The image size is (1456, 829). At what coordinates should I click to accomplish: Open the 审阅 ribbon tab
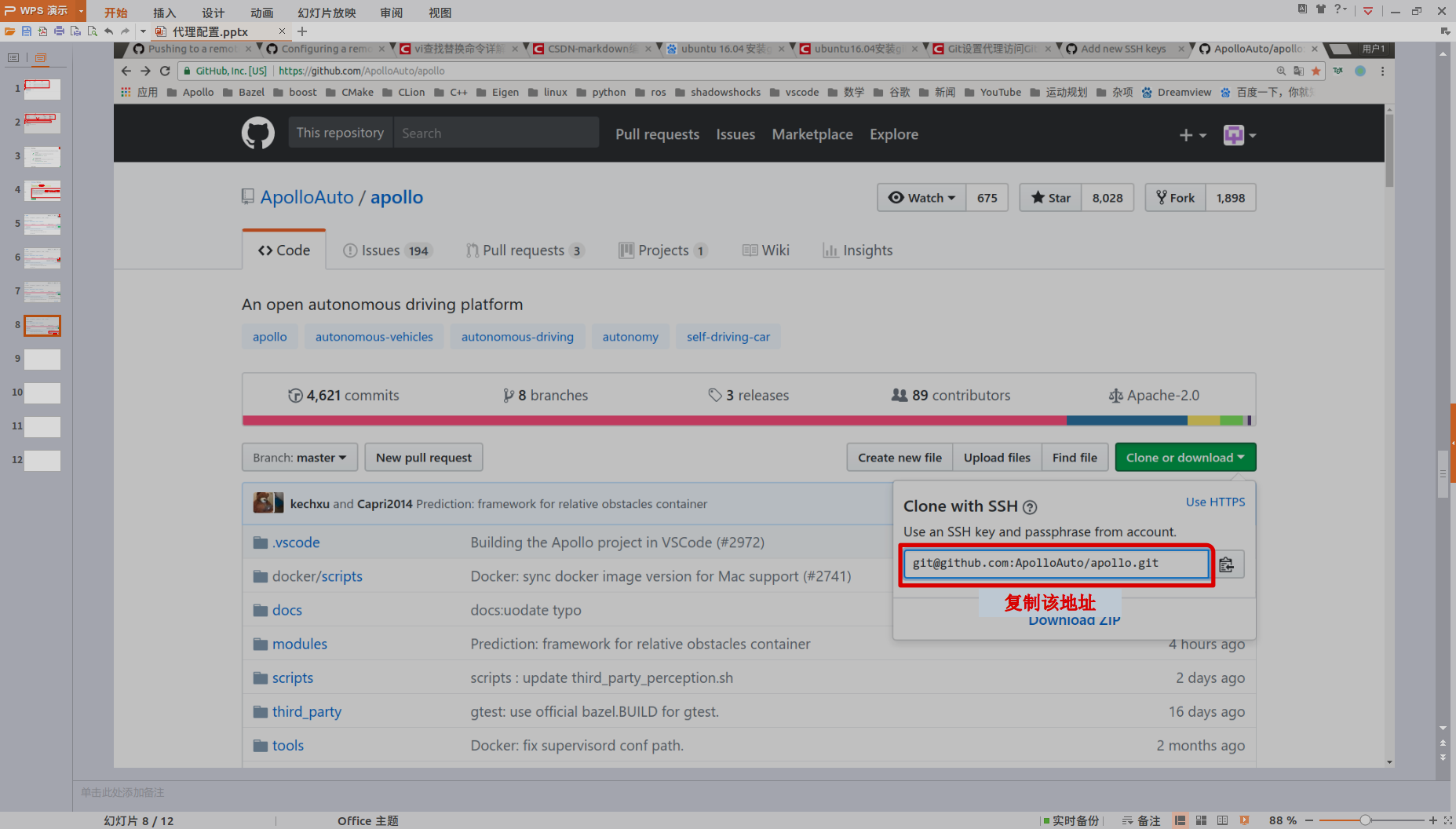[x=391, y=13]
